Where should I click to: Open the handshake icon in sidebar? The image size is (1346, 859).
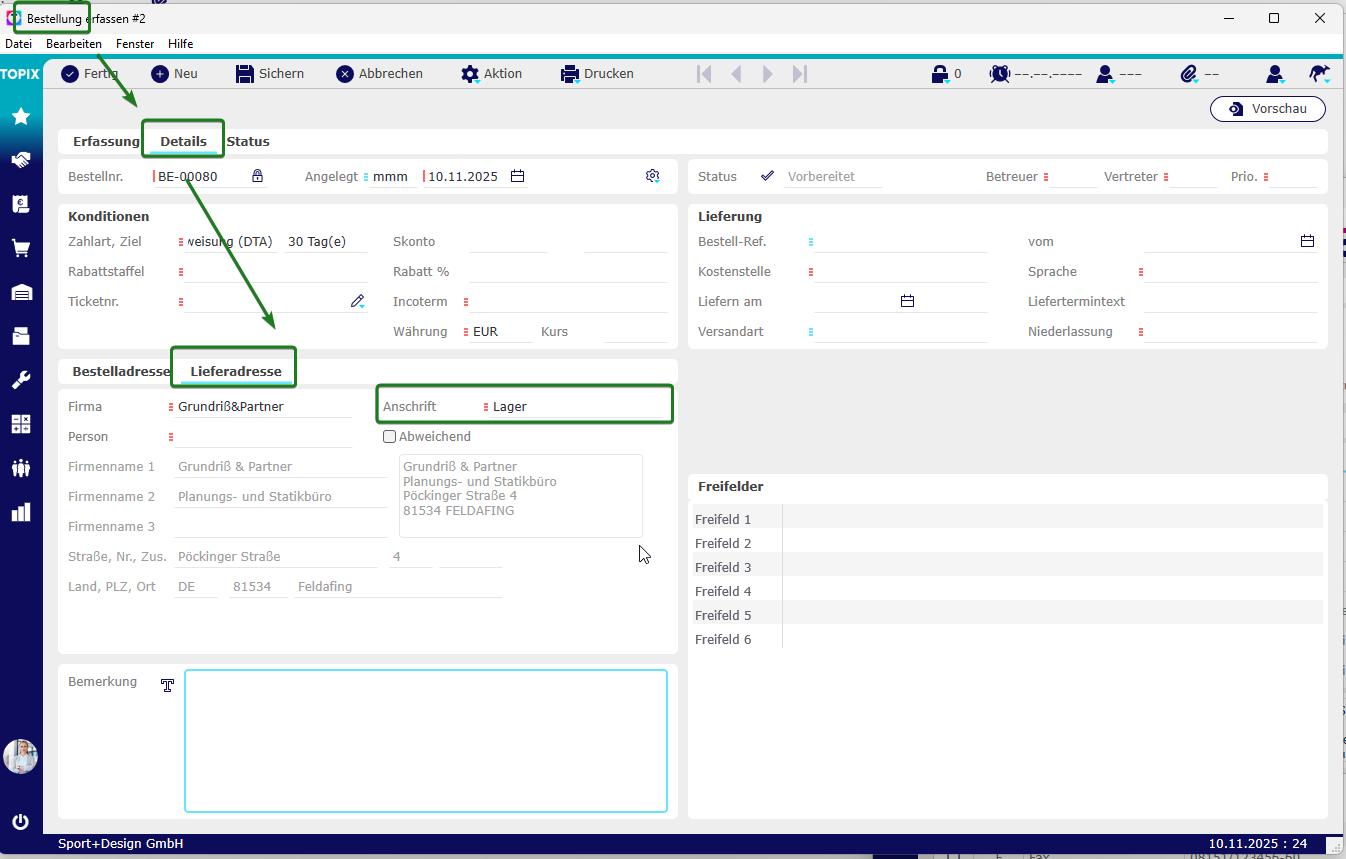point(20,160)
